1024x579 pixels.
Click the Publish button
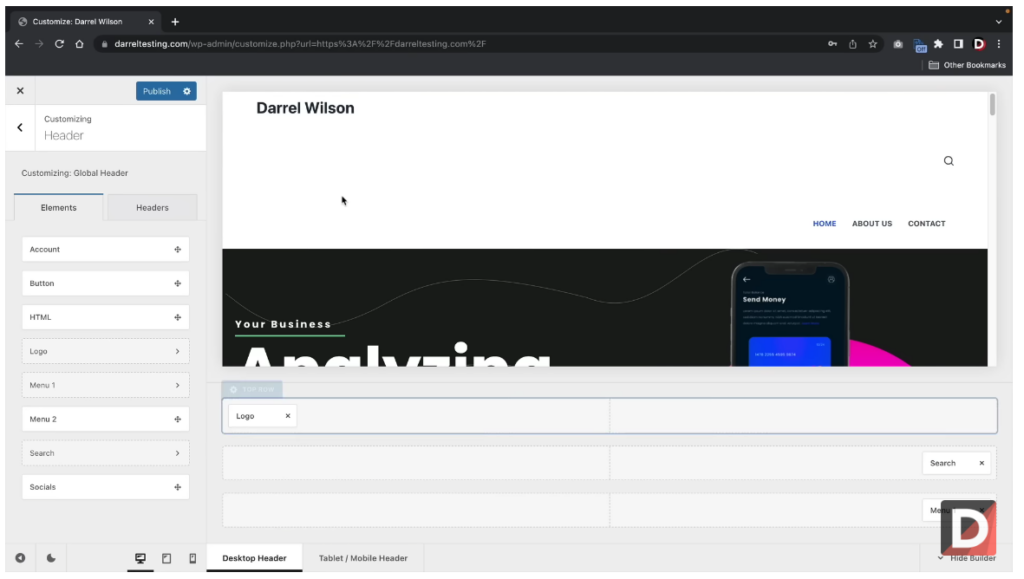[x=158, y=92]
